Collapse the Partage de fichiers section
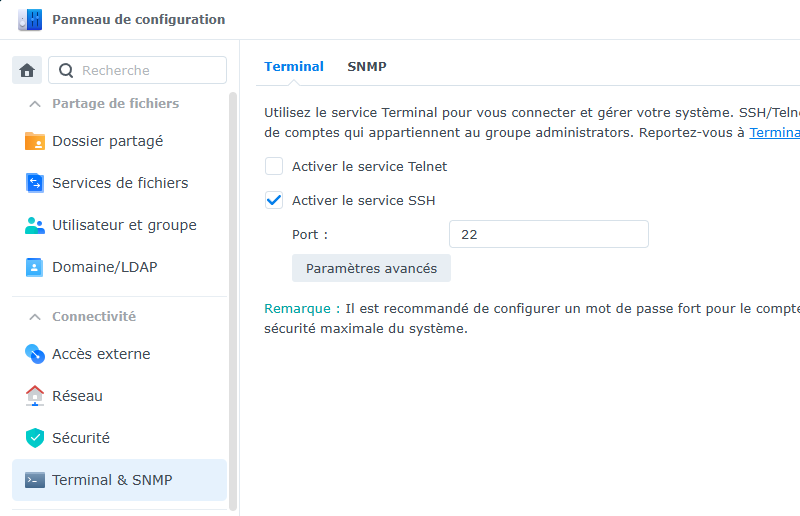 tap(35, 104)
